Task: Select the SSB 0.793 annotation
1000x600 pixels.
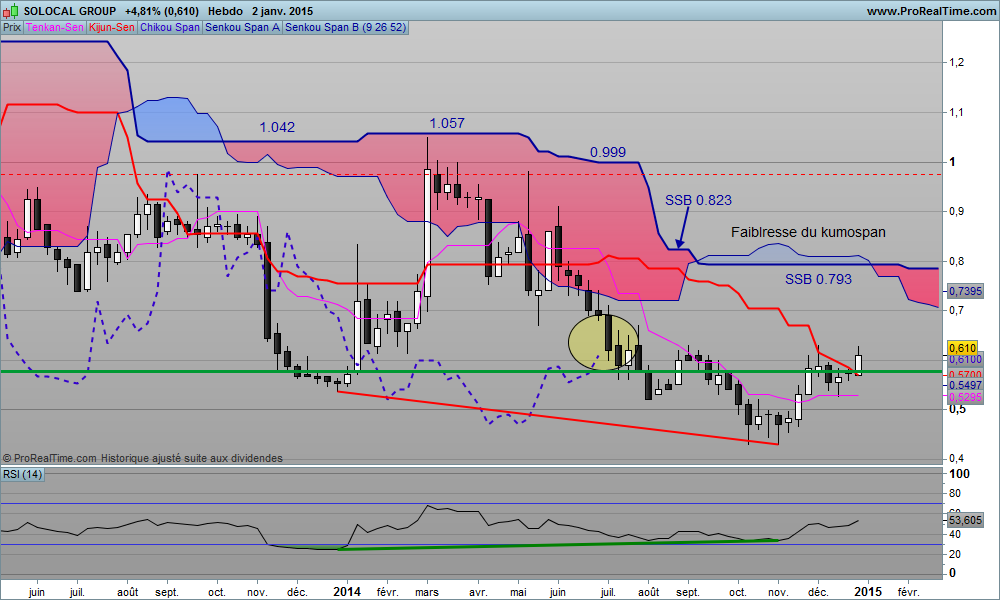Action: [x=818, y=279]
